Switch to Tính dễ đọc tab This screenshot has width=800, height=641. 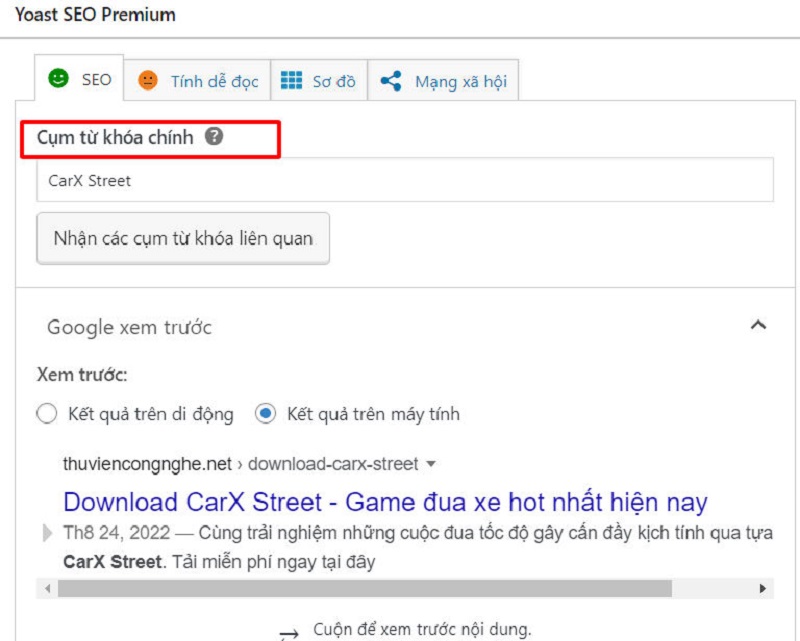click(x=197, y=81)
